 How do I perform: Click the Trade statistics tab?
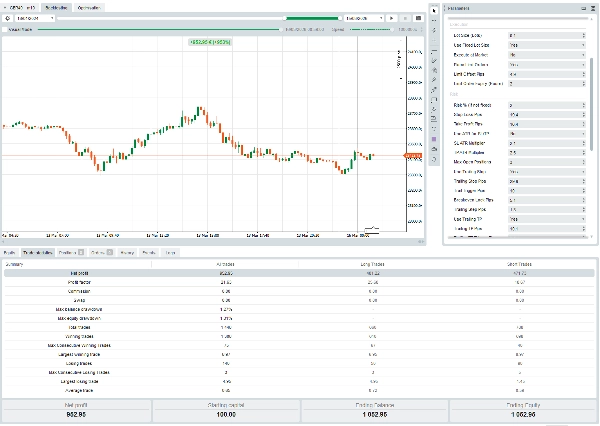click(x=36, y=253)
